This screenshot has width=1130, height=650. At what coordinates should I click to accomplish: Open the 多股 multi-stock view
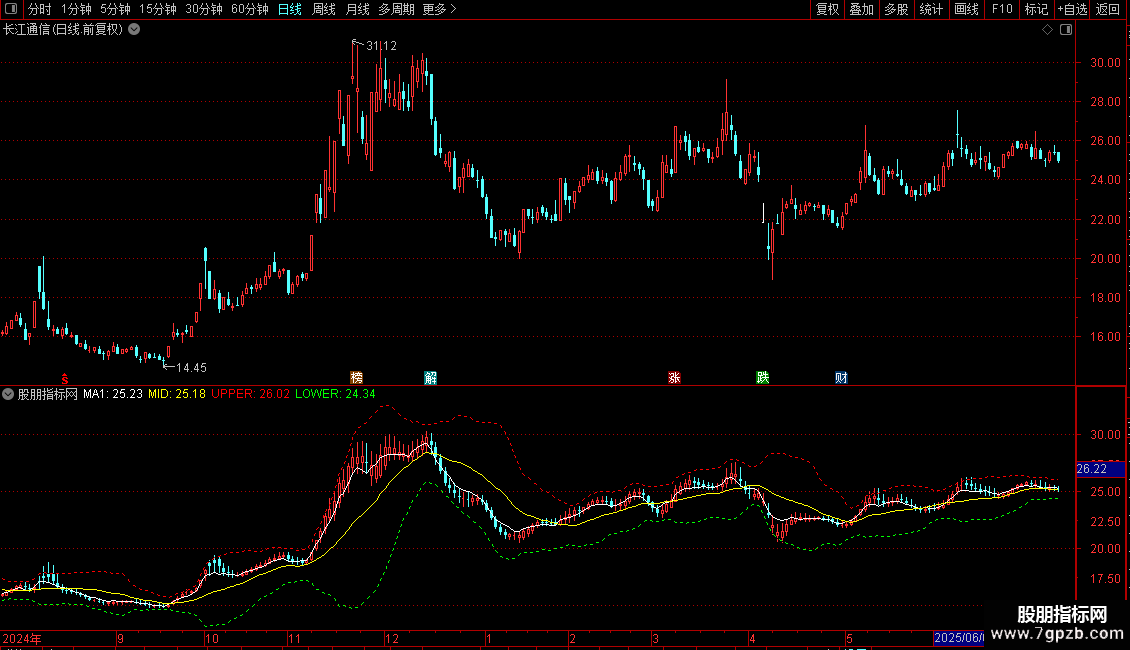[x=896, y=9]
